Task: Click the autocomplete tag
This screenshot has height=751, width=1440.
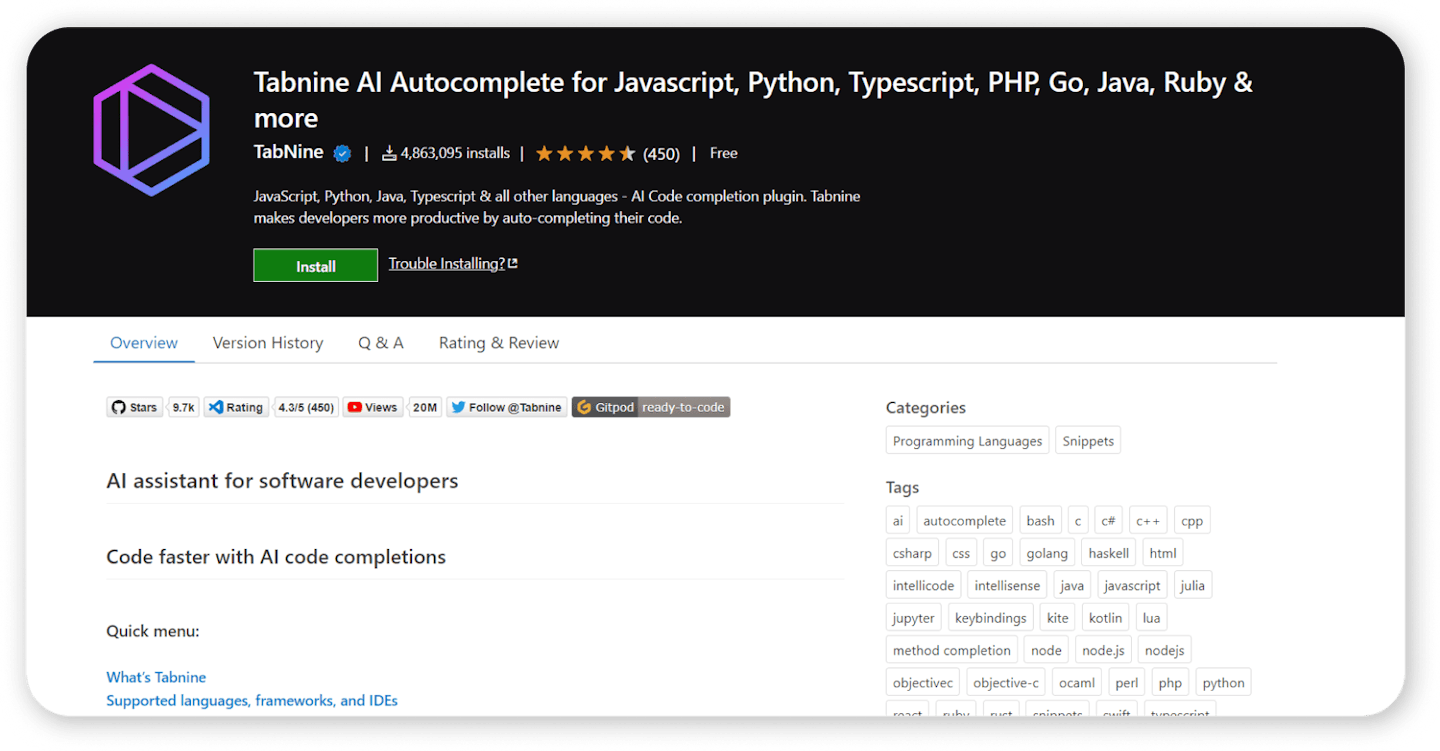Action: [964, 521]
